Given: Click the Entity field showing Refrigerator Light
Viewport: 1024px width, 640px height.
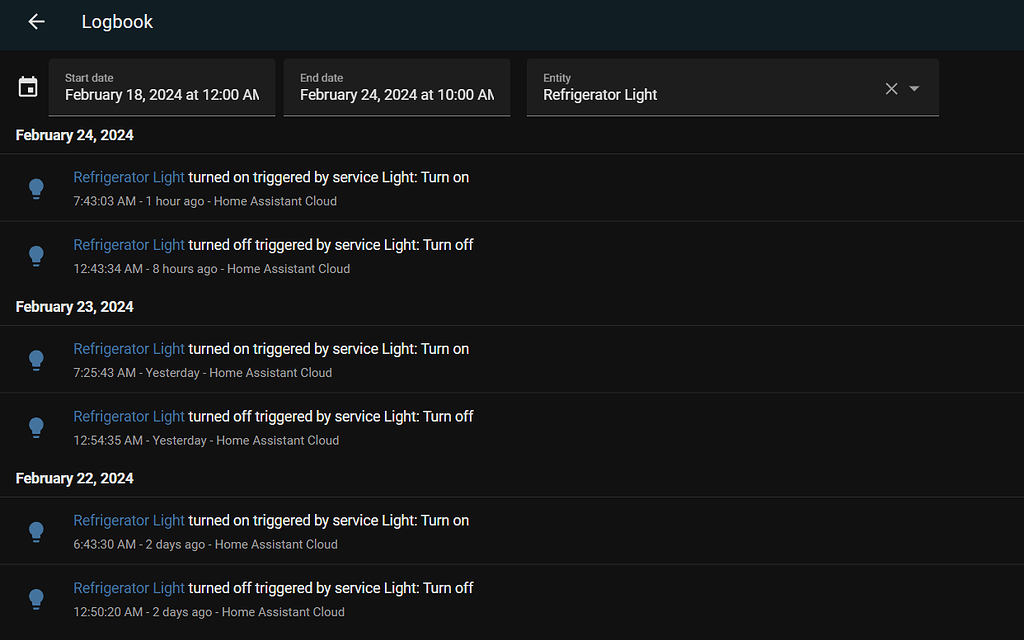Looking at the screenshot, I should 700,88.
